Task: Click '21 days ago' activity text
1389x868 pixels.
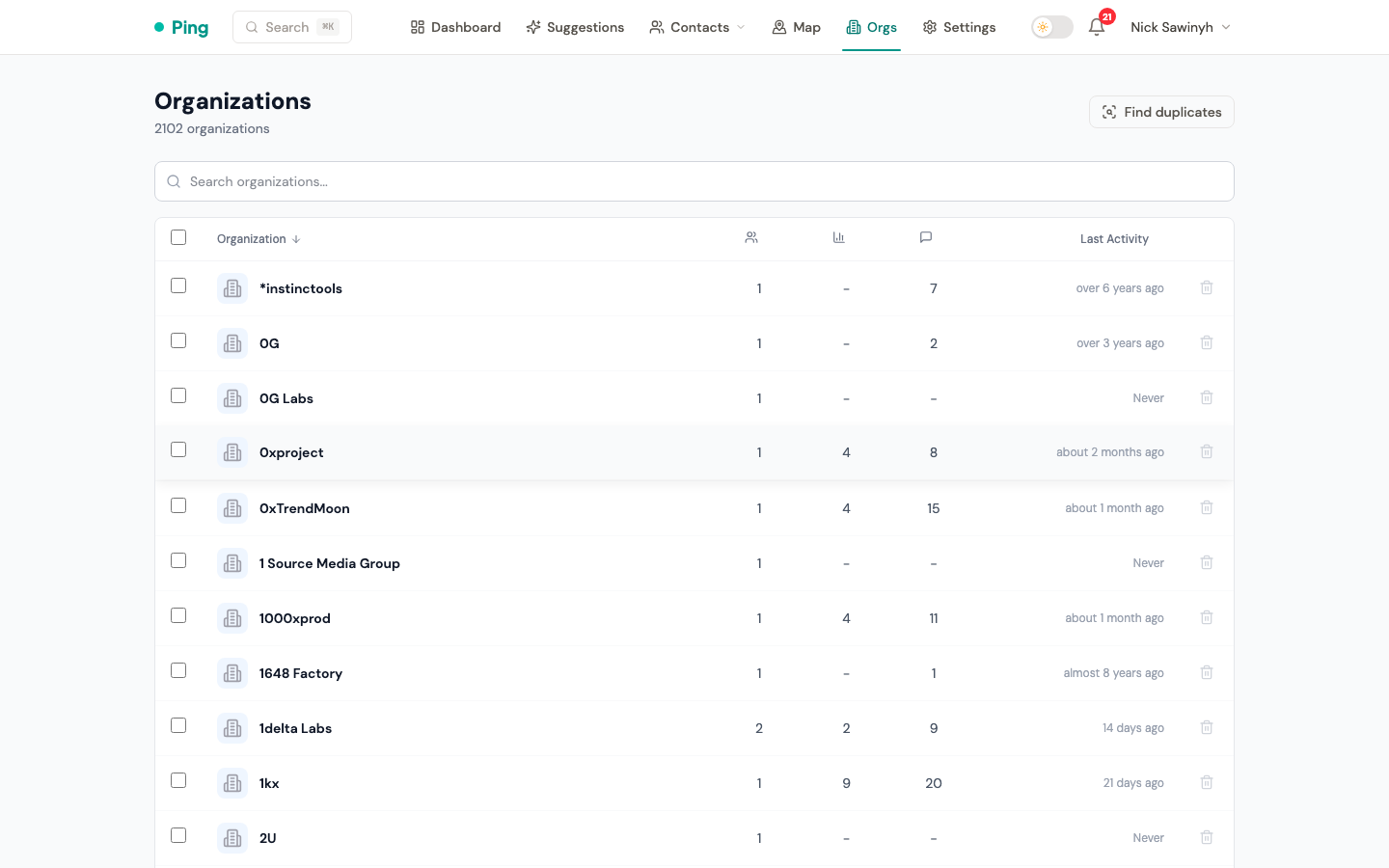Action: click(x=1133, y=783)
